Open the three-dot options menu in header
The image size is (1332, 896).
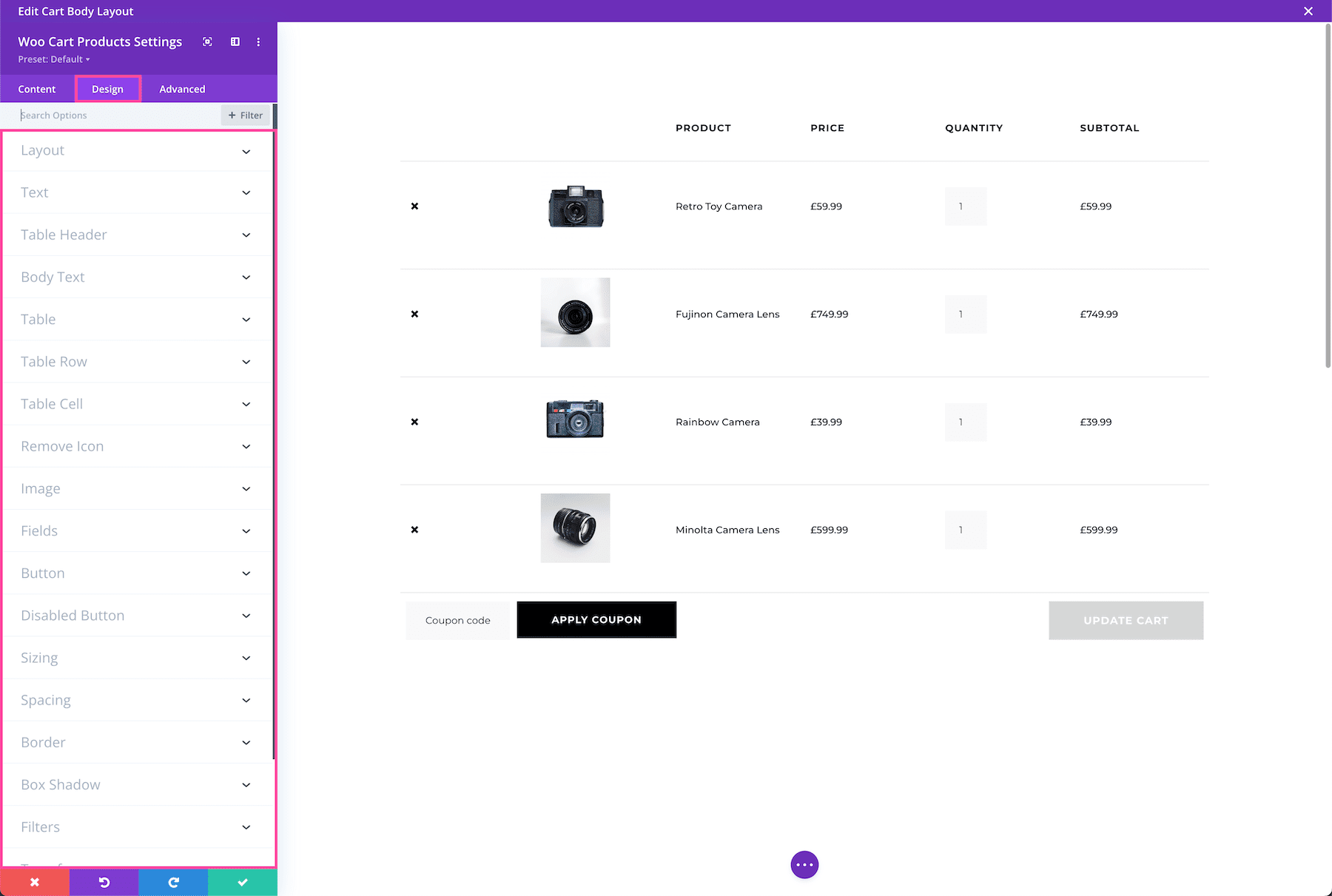[x=258, y=42]
